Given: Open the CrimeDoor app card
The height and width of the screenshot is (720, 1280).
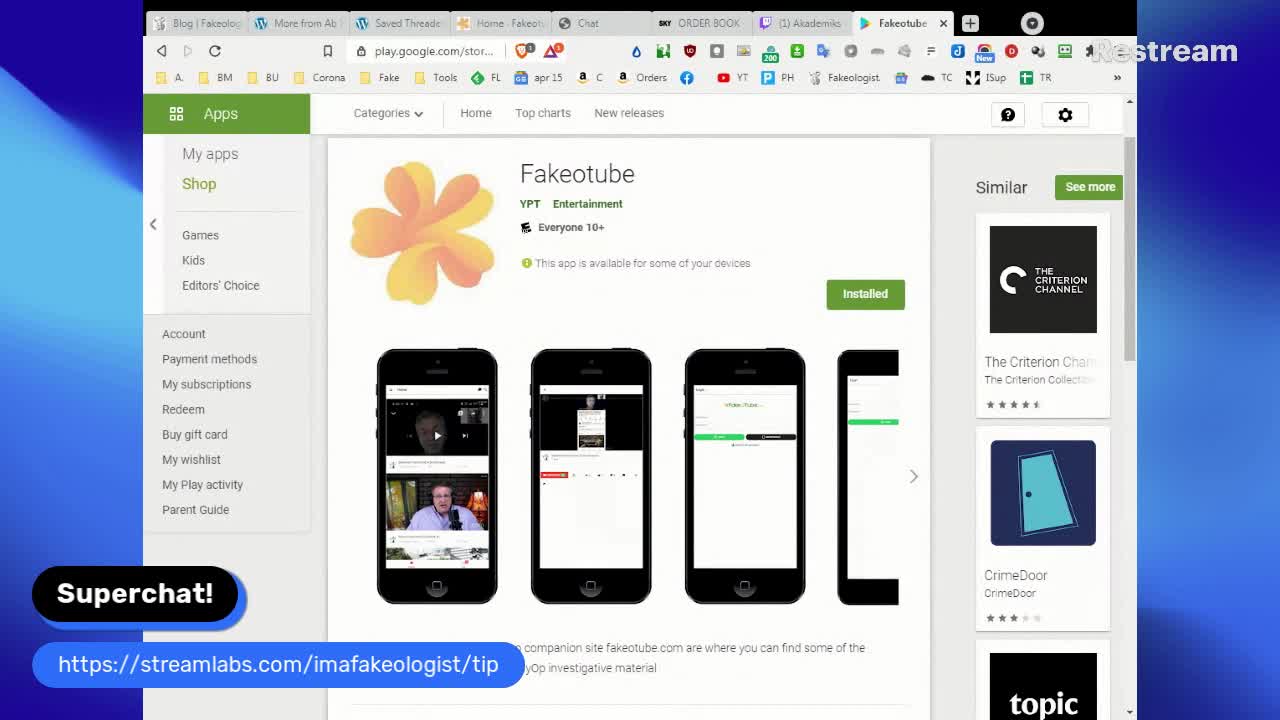Looking at the screenshot, I should point(1043,529).
